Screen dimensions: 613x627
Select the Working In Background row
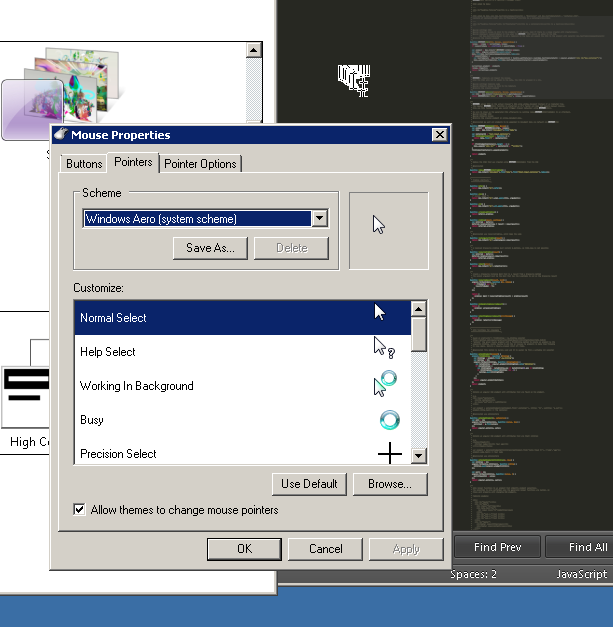(x=242, y=386)
